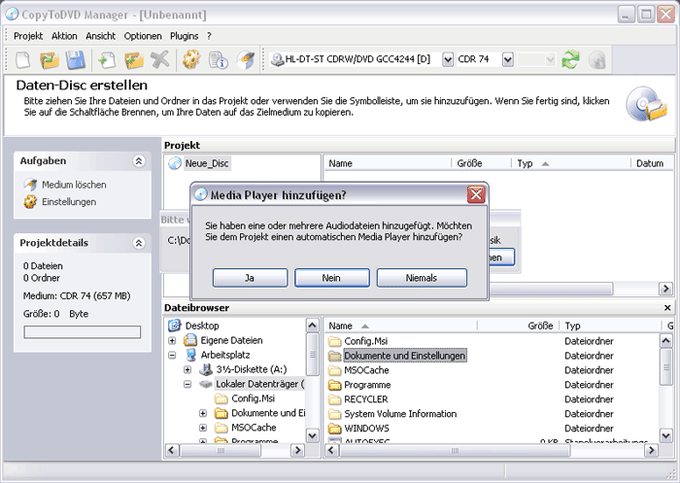
Task: Add folder with the folder-plus toolbar icon
Action: click(134, 59)
